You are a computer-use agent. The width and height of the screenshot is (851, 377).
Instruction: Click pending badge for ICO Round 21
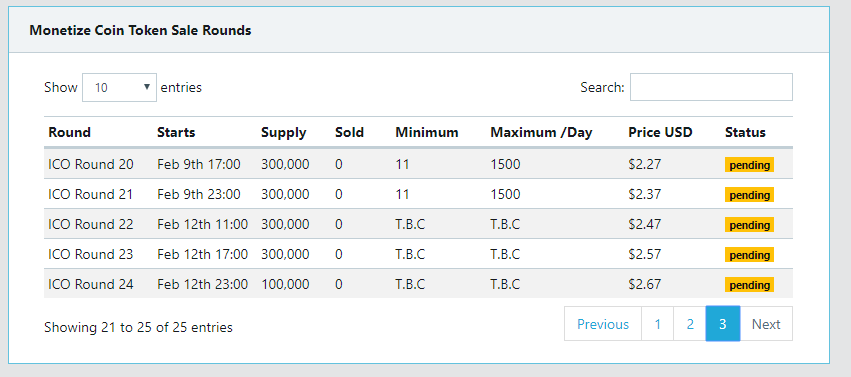click(x=750, y=195)
